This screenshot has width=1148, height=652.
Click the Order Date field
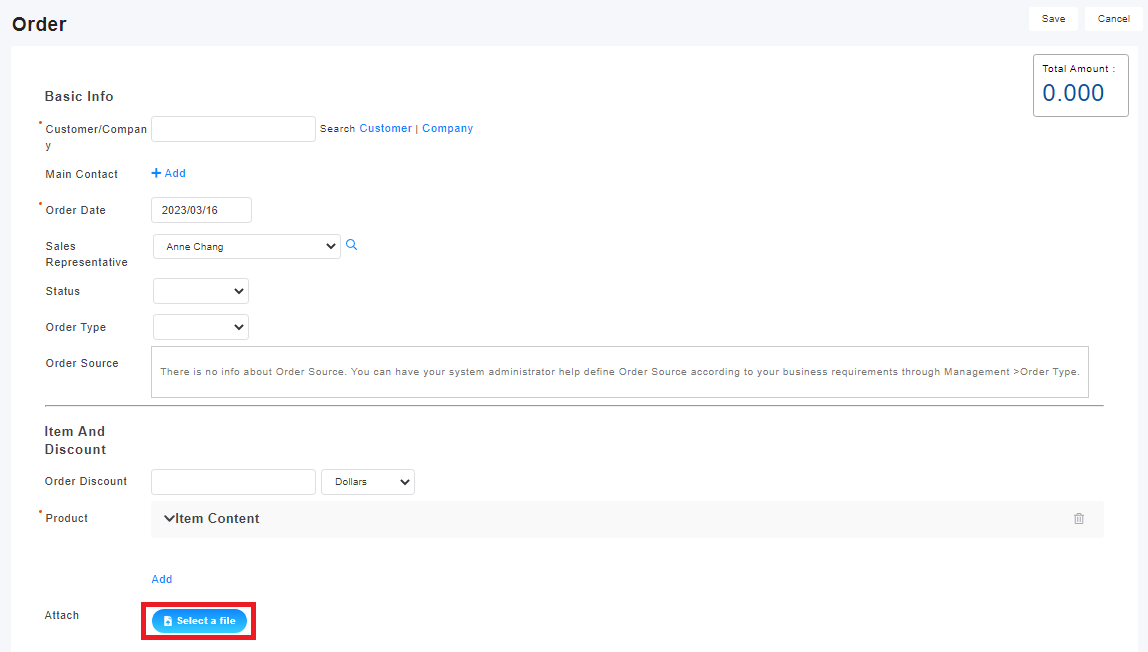pos(201,210)
